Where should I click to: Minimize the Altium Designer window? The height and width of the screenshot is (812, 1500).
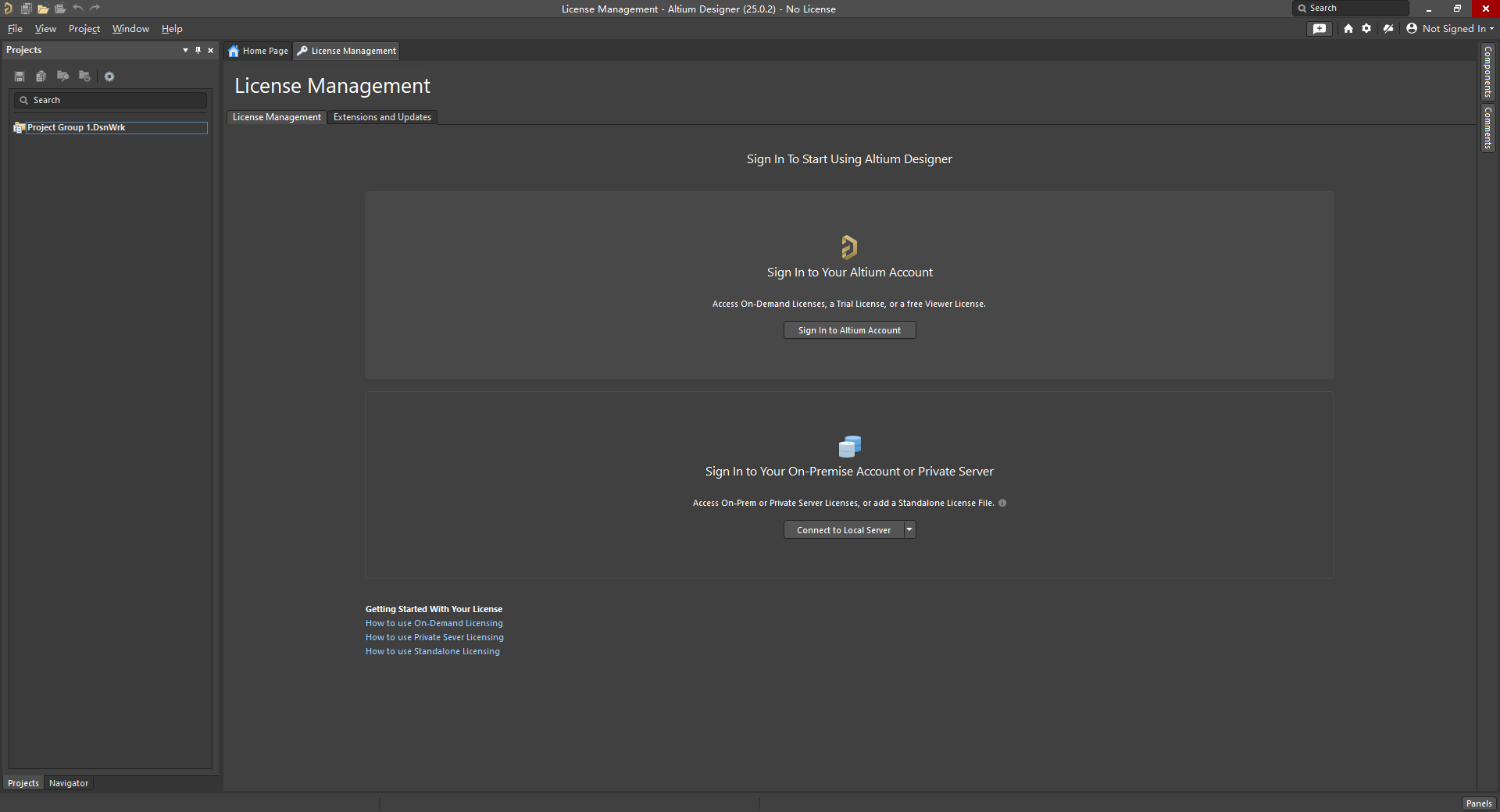[1428, 9]
